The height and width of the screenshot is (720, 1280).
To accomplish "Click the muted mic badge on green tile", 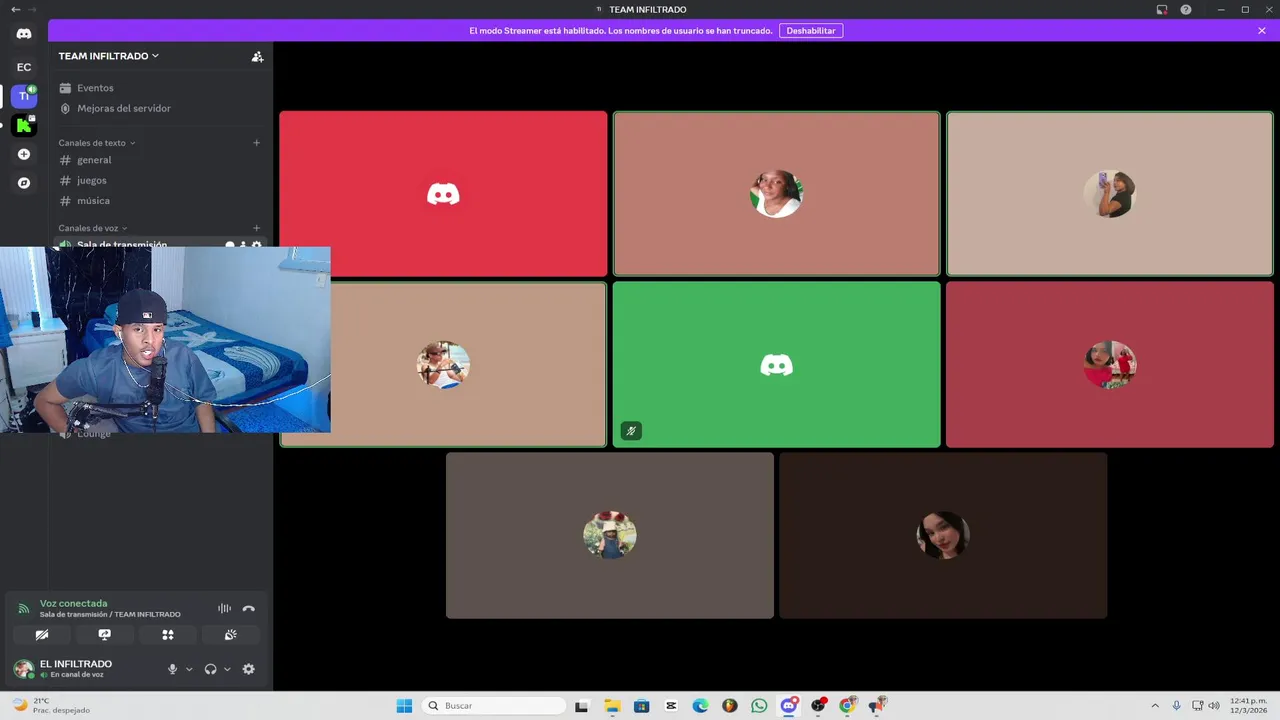I will click(630, 431).
